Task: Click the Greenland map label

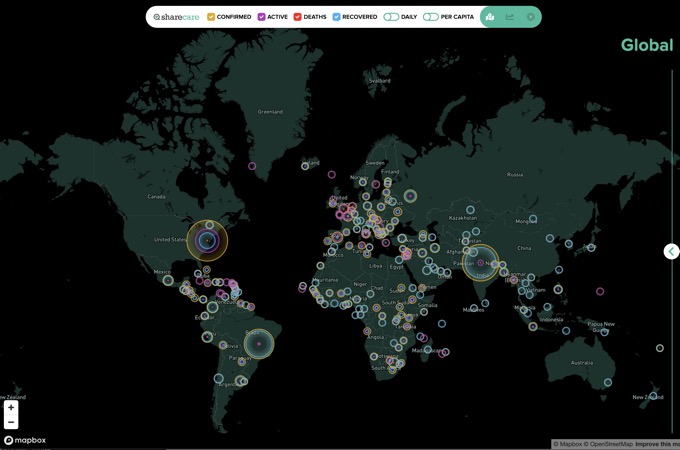Action: [270, 112]
